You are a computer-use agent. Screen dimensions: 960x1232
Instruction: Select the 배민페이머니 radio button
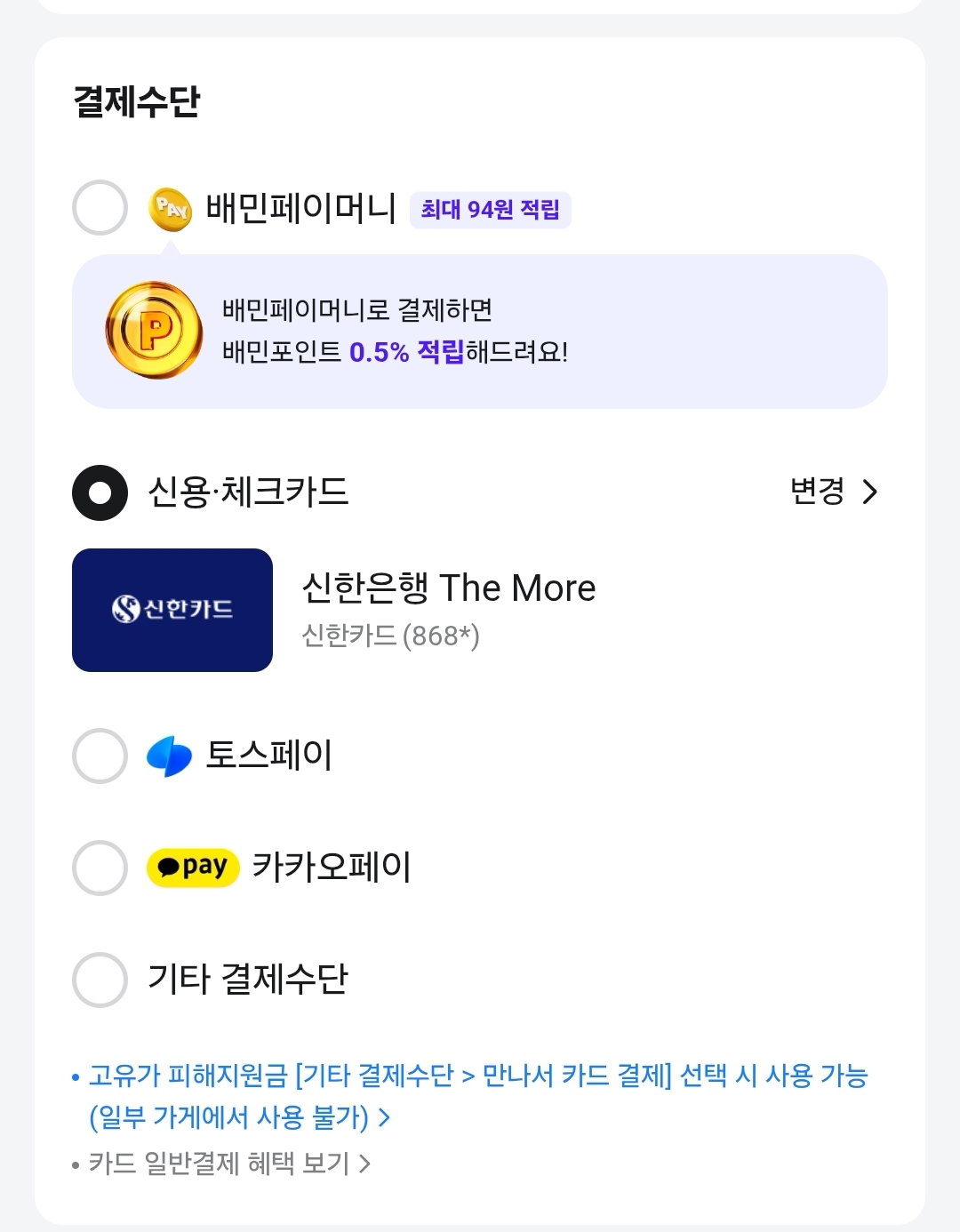[100, 208]
